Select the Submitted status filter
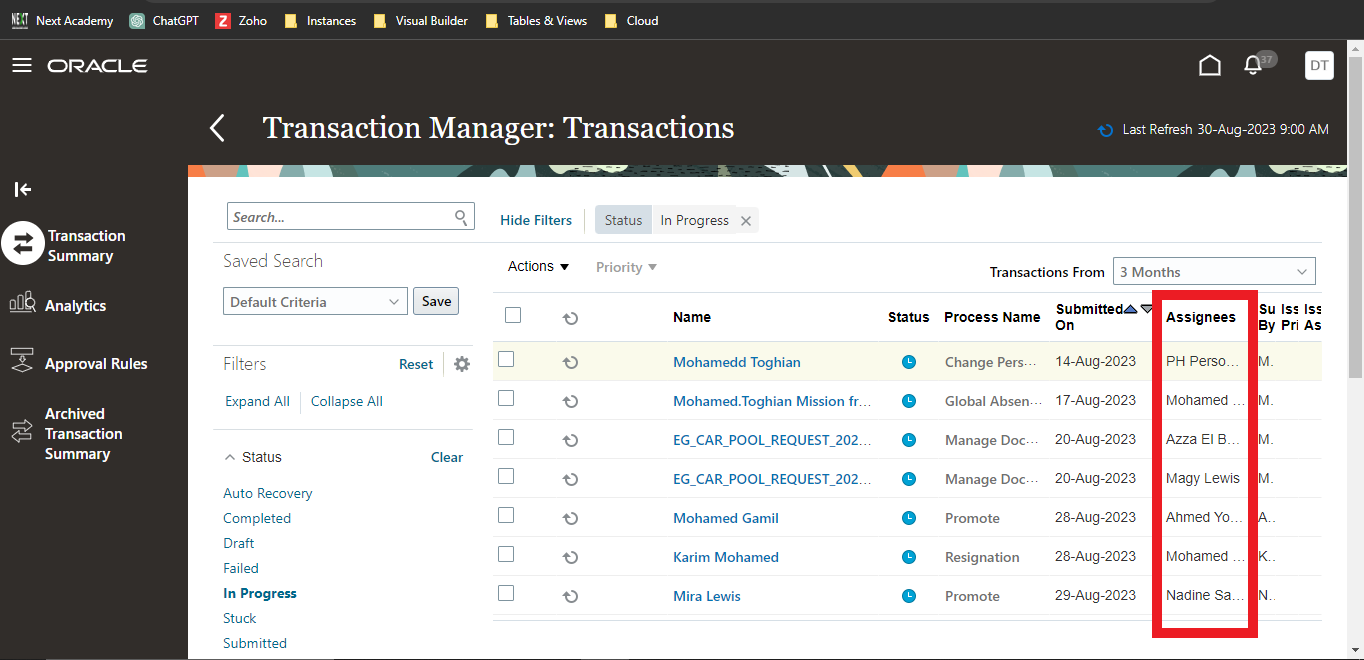 tap(255, 643)
